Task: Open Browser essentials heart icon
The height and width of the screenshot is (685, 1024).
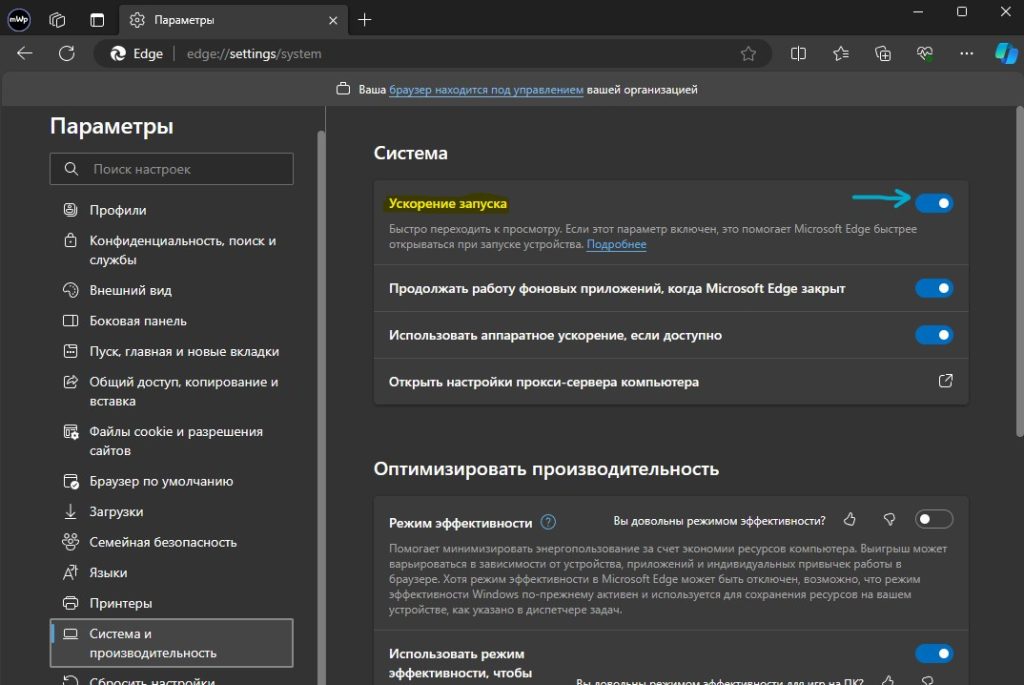Action: tap(923, 53)
